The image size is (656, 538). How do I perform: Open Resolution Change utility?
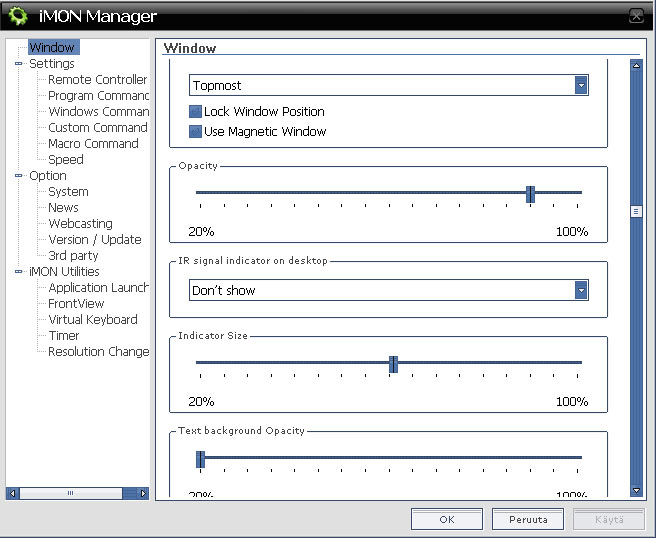(98, 351)
